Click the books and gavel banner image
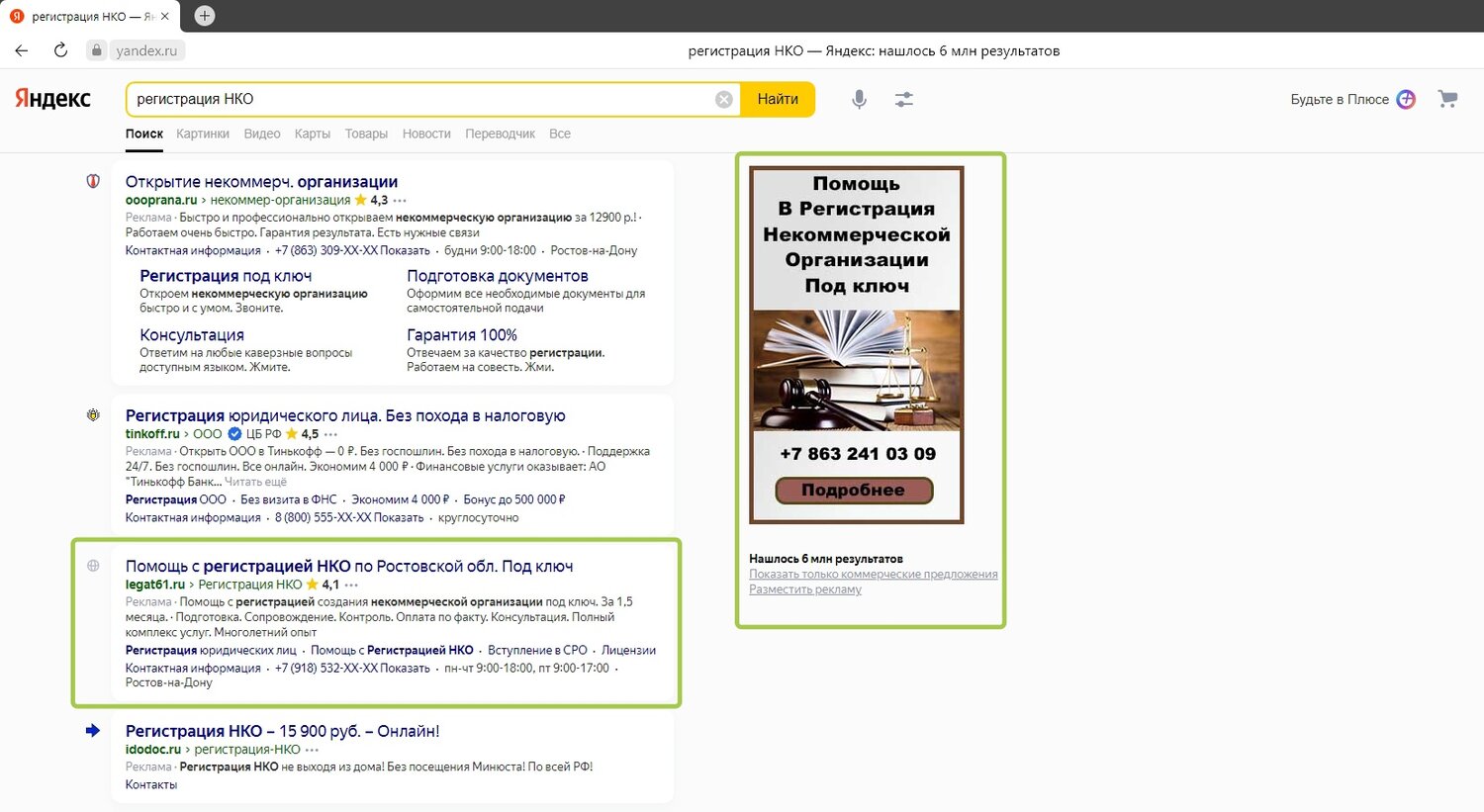 pyautogui.click(x=857, y=370)
